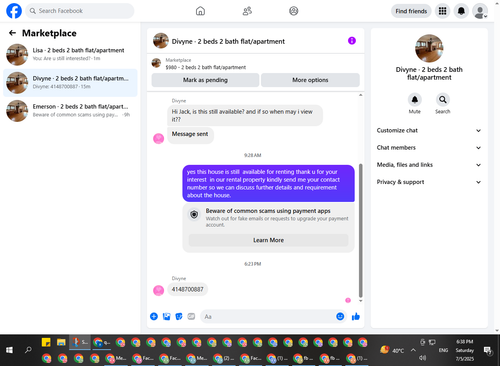Open Windows Start menu
Viewport: 500px width, 366px height.
[9, 350]
